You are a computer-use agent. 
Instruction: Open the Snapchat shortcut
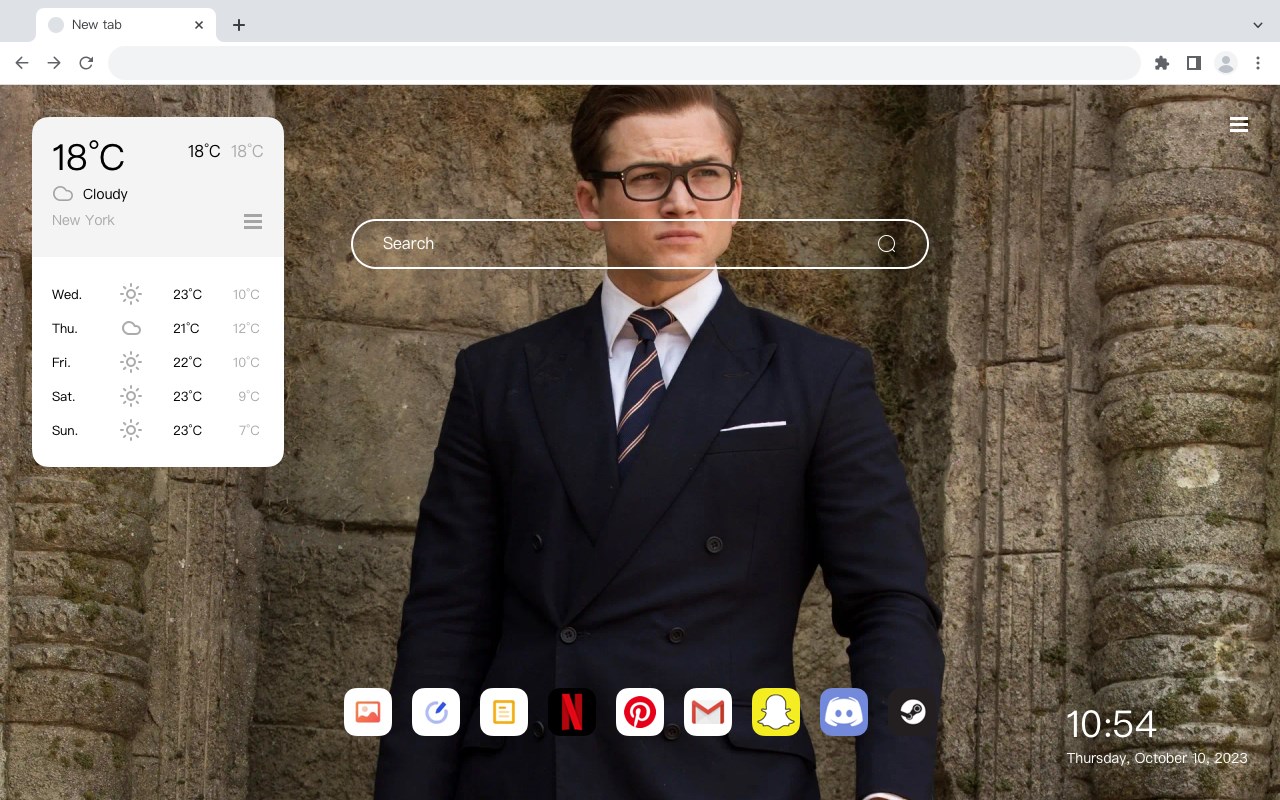(x=776, y=712)
